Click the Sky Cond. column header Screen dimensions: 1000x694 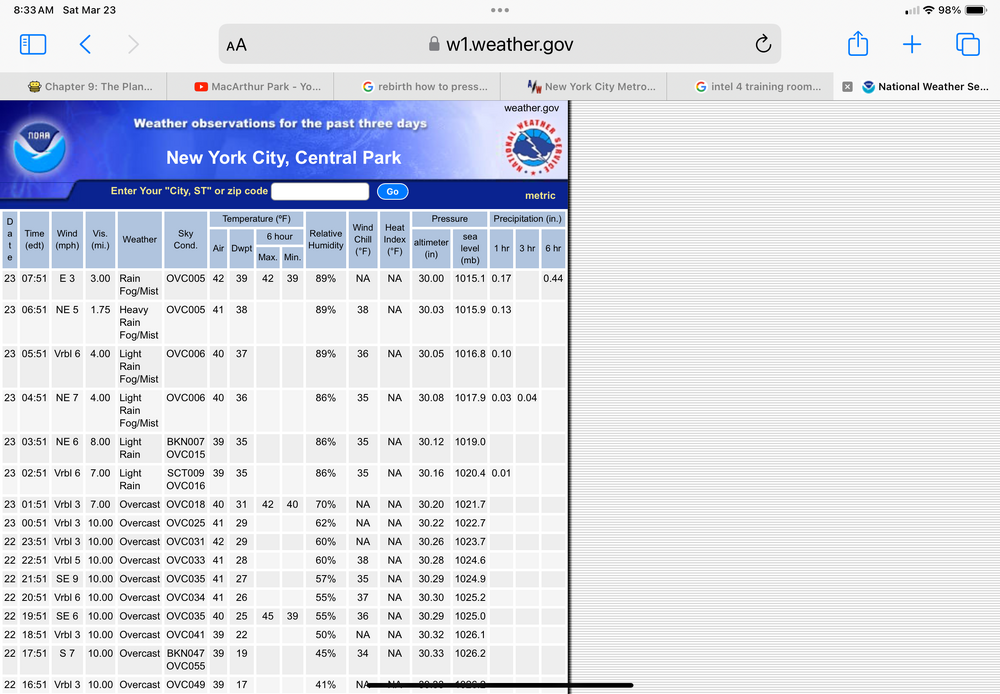(x=186, y=240)
